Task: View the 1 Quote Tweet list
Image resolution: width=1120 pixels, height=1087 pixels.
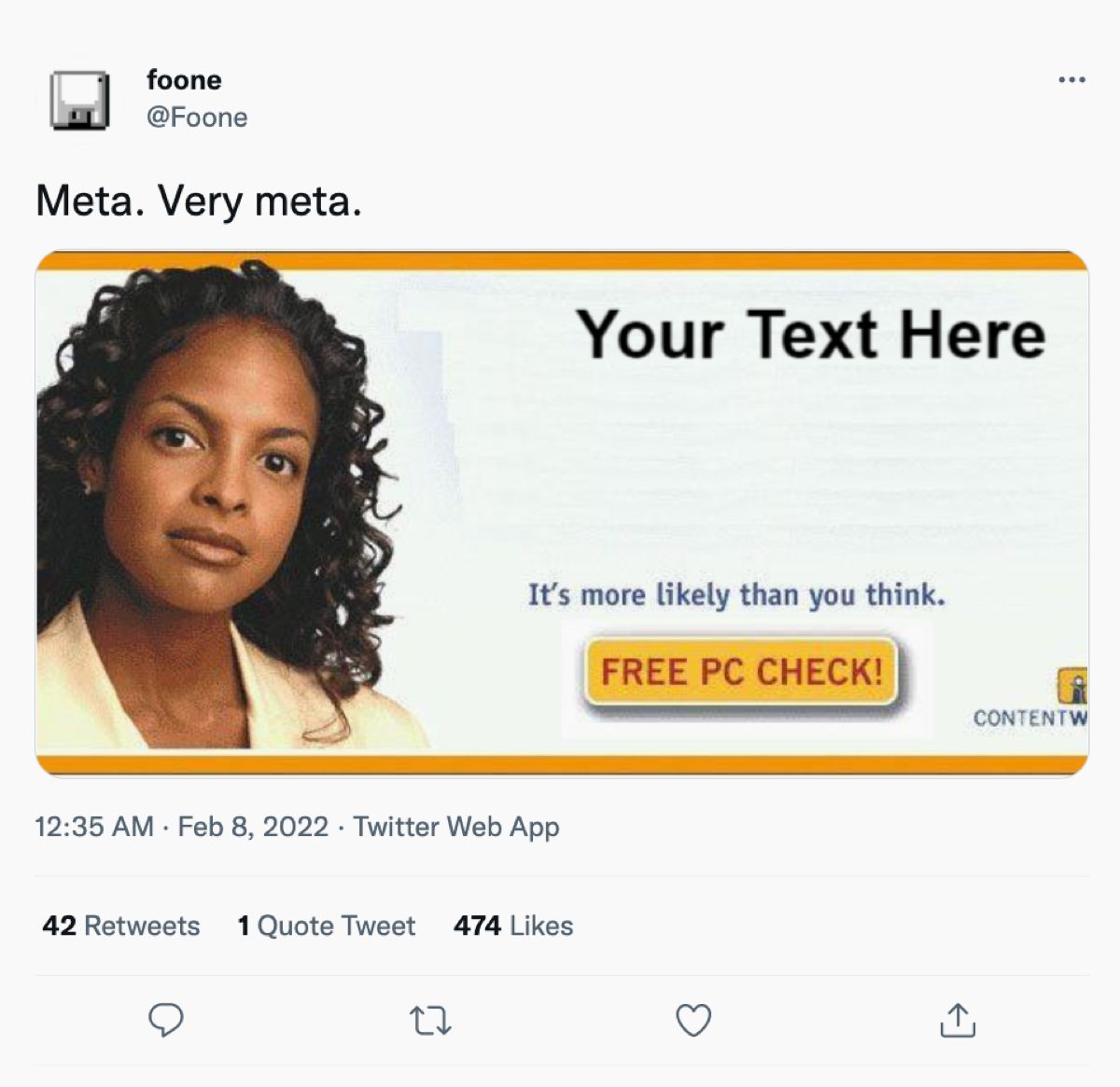Action: click(327, 926)
